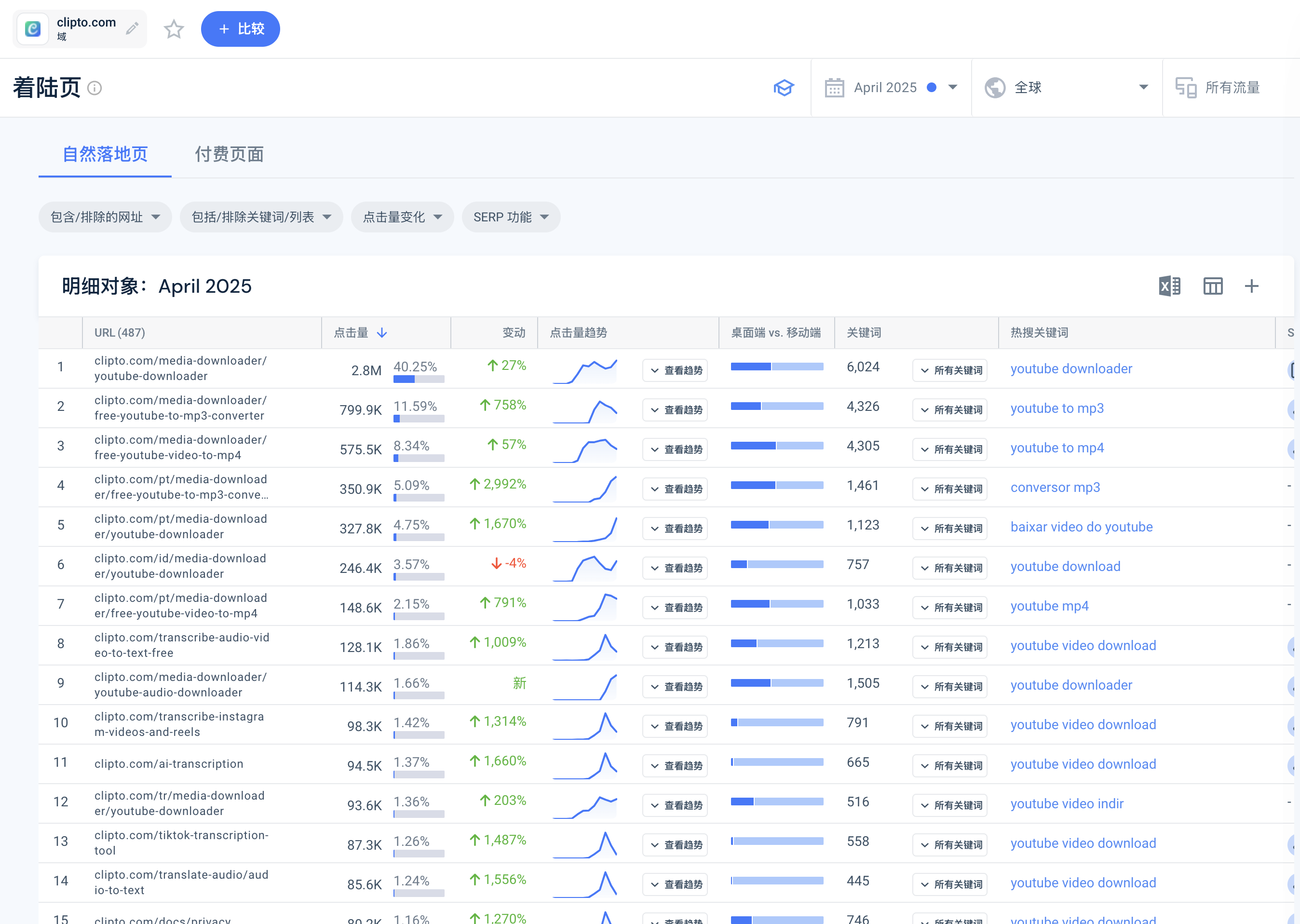Image resolution: width=1300 pixels, height=924 pixels.
Task: Open keyword link youtube video indir
Action: pos(1067,804)
